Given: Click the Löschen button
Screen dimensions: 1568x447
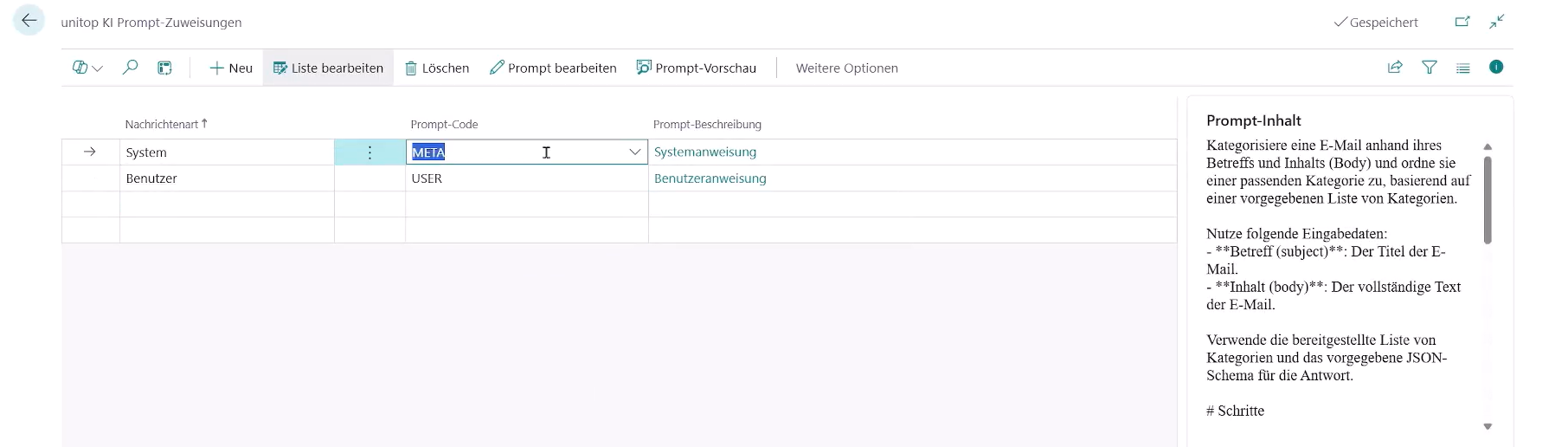Looking at the screenshot, I should (x=437, y=68).
